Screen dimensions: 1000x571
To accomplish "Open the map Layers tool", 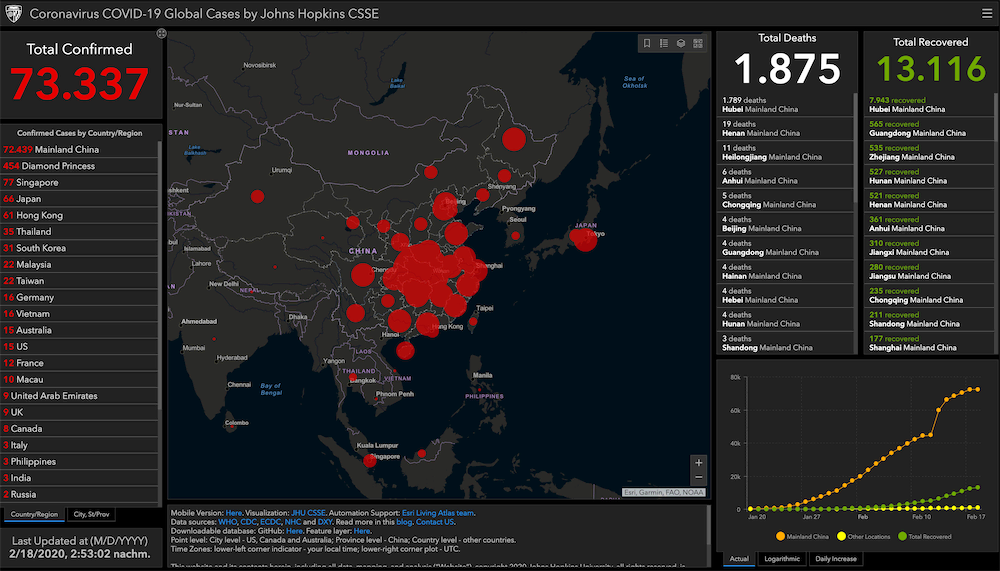I will pyautogui.click(x=681, y=43).
